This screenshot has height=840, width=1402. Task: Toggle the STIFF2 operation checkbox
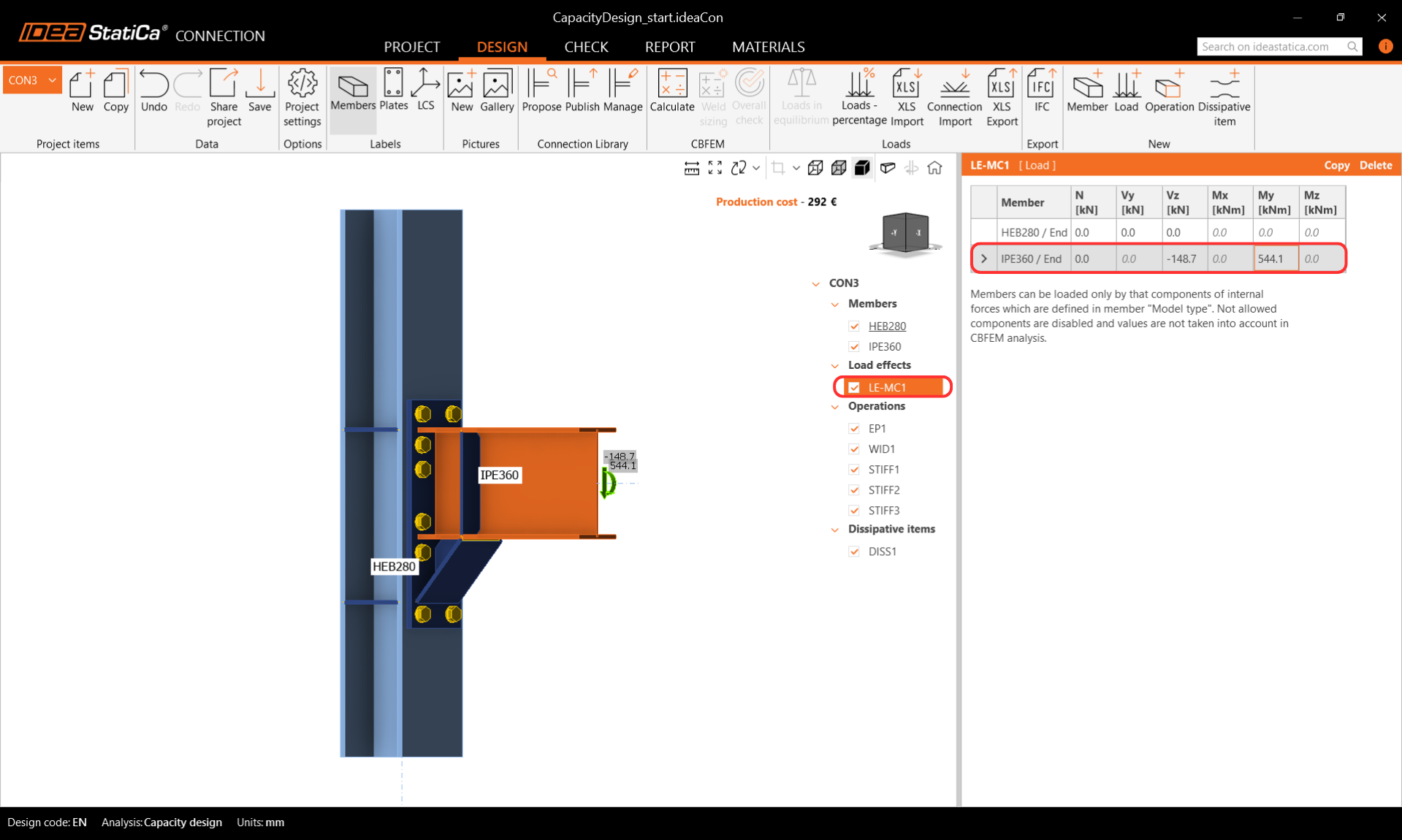tap(854, 489)
